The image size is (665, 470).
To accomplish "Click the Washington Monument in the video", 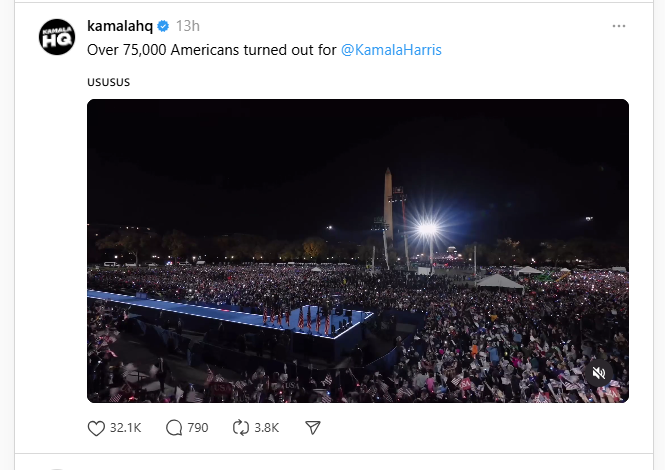I will (388, 205).
